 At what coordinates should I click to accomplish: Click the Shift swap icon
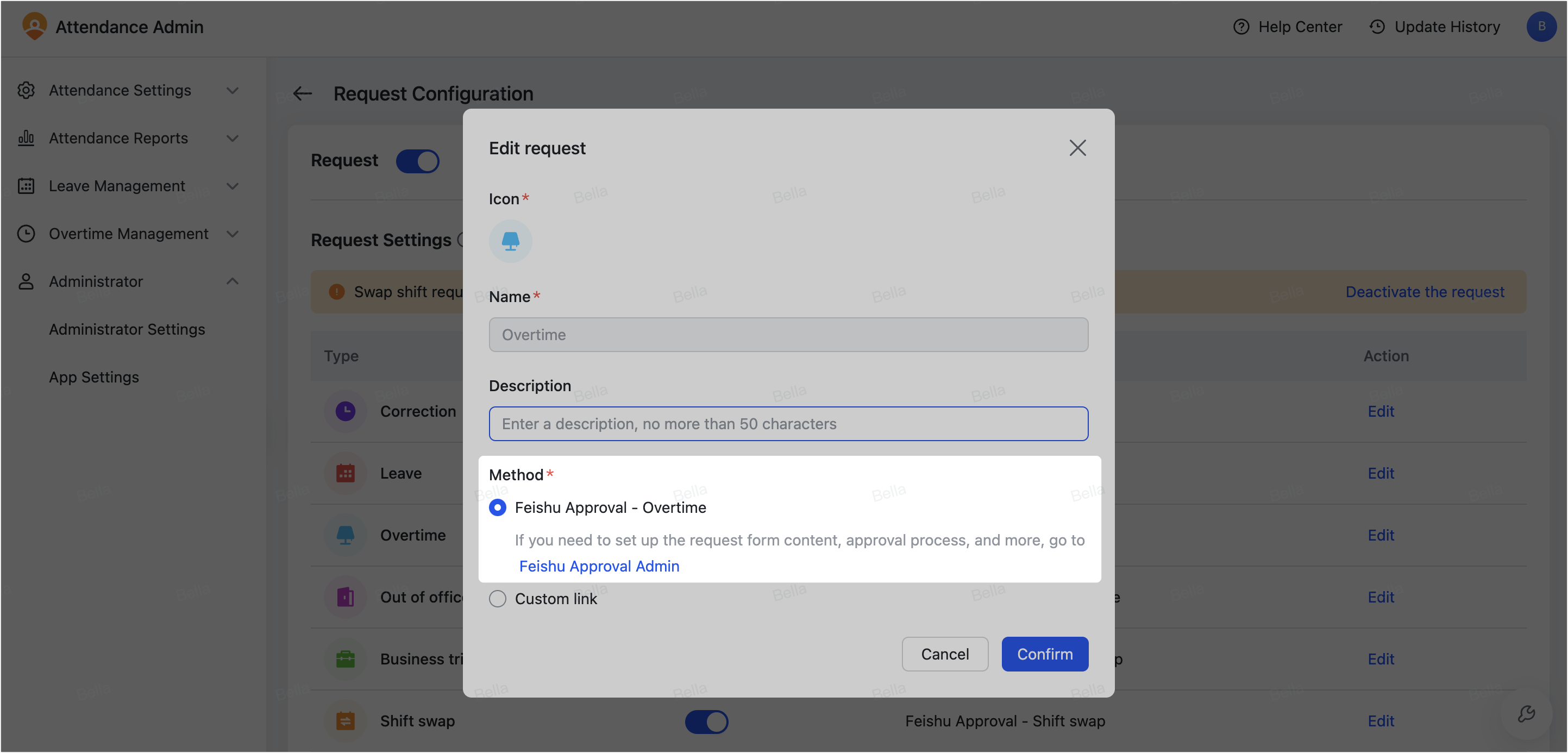click(x=345, y=720)
